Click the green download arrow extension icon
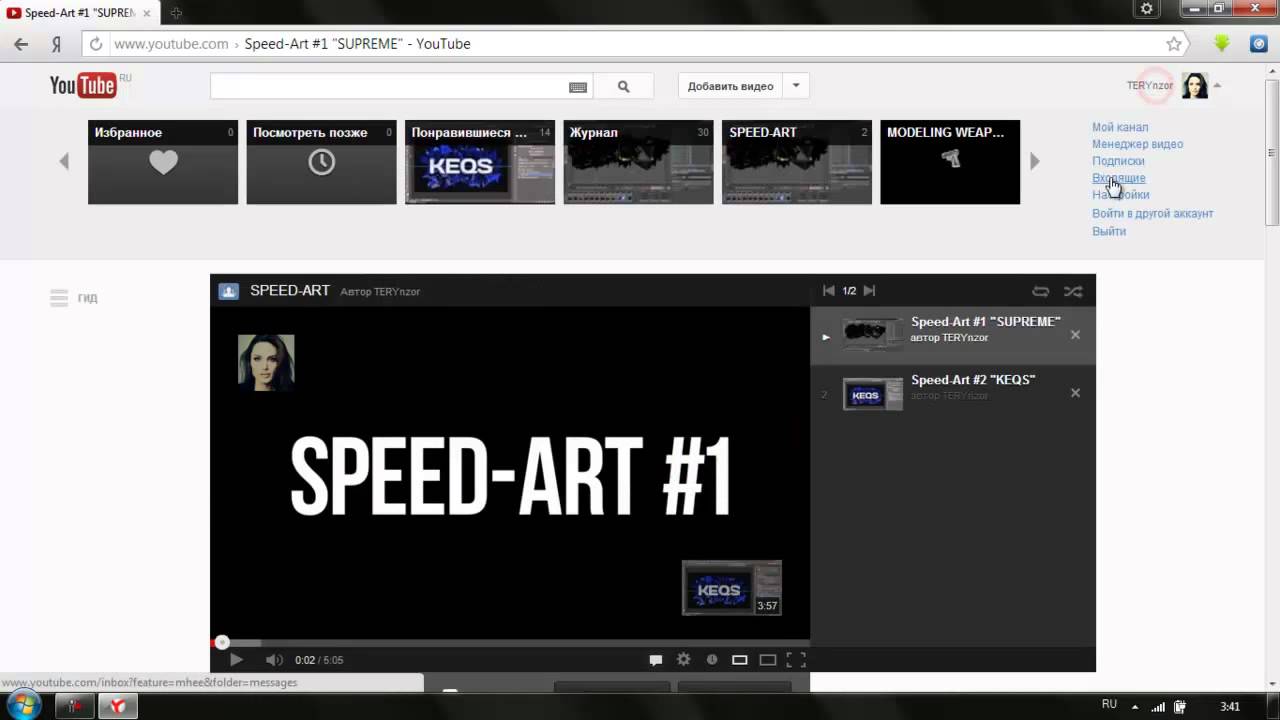Viewport: 1280px width, 720px height. (1222, 44)
